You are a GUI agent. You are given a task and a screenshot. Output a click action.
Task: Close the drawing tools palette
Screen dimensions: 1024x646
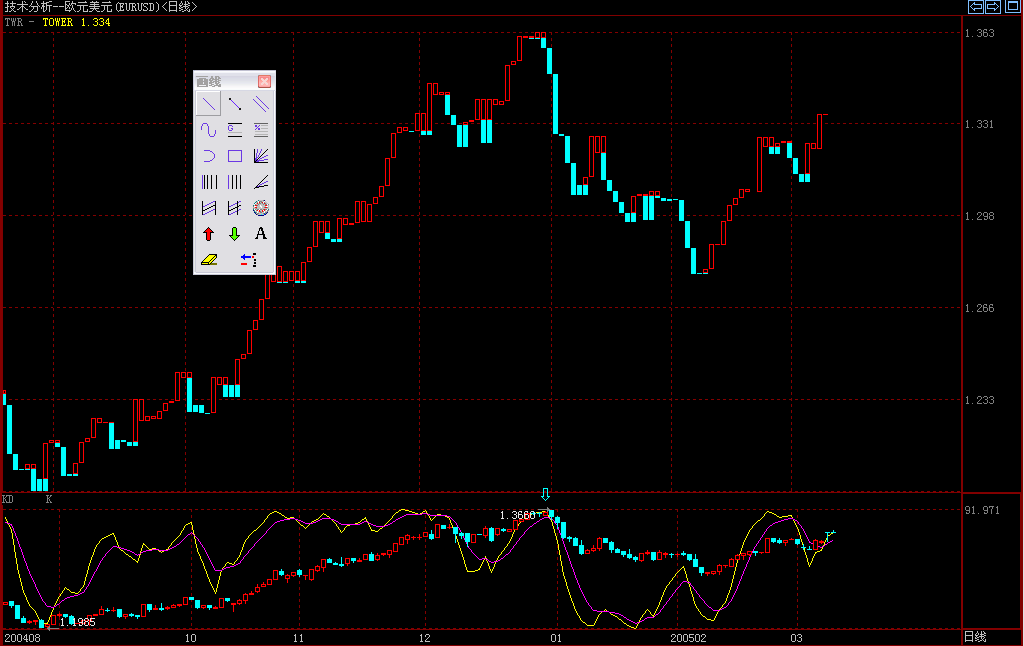[264, 81]
